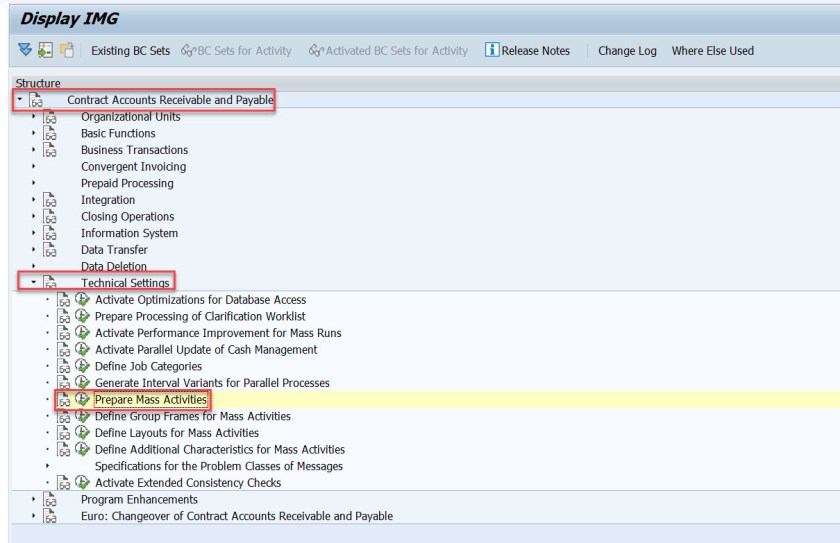Select the Convergent Invoicing tree item

[133, 167]
